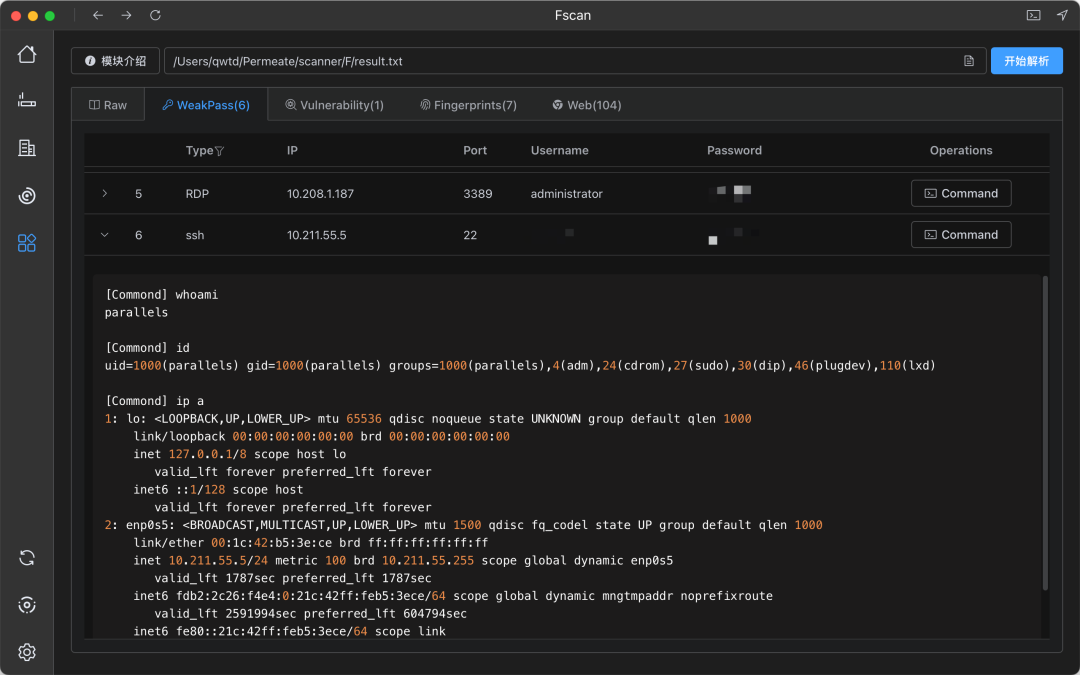This screenshot has width=1080, height=675.
Task: Switch to the Raw tab
Action: (x=108, y=105)
